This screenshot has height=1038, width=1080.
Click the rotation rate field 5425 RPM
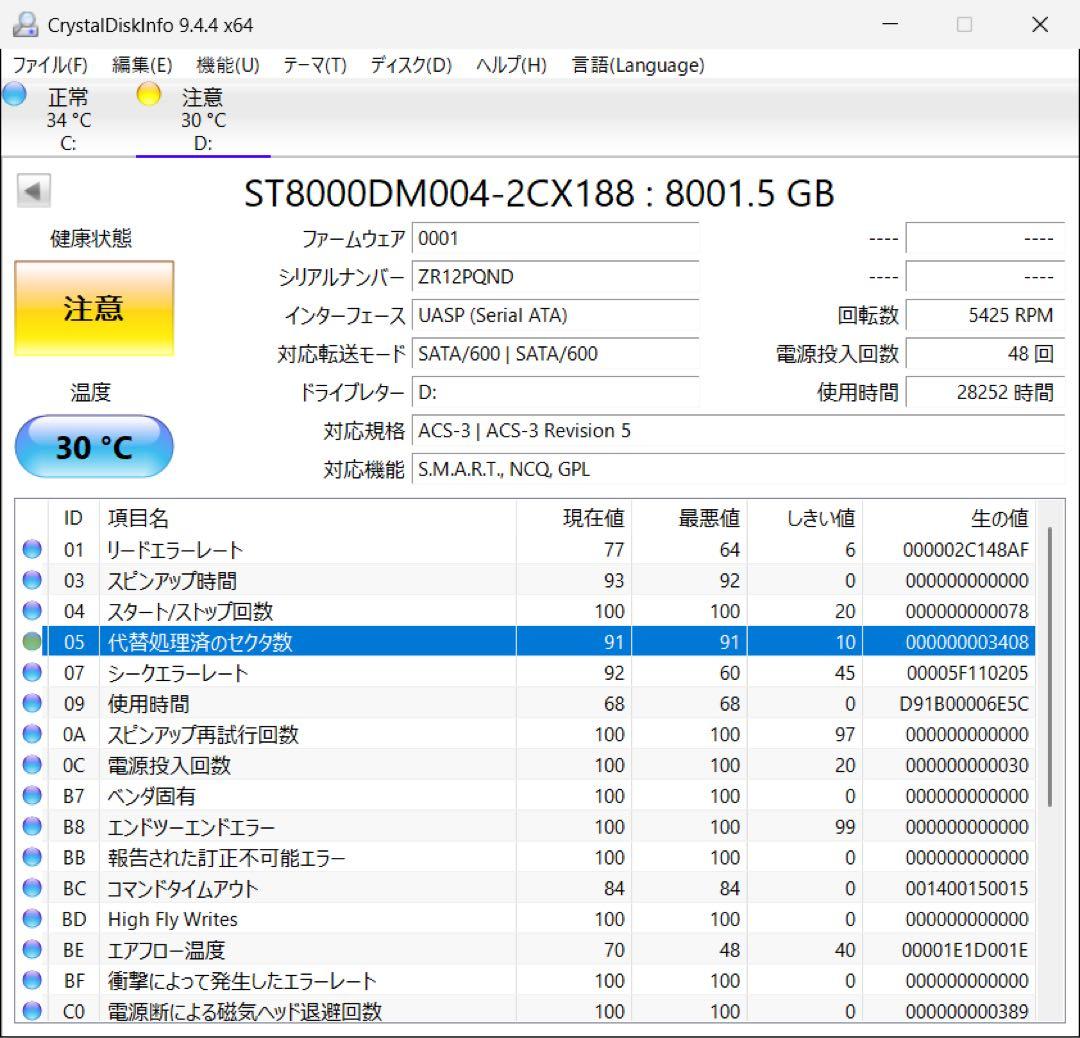tap(985, 315)
